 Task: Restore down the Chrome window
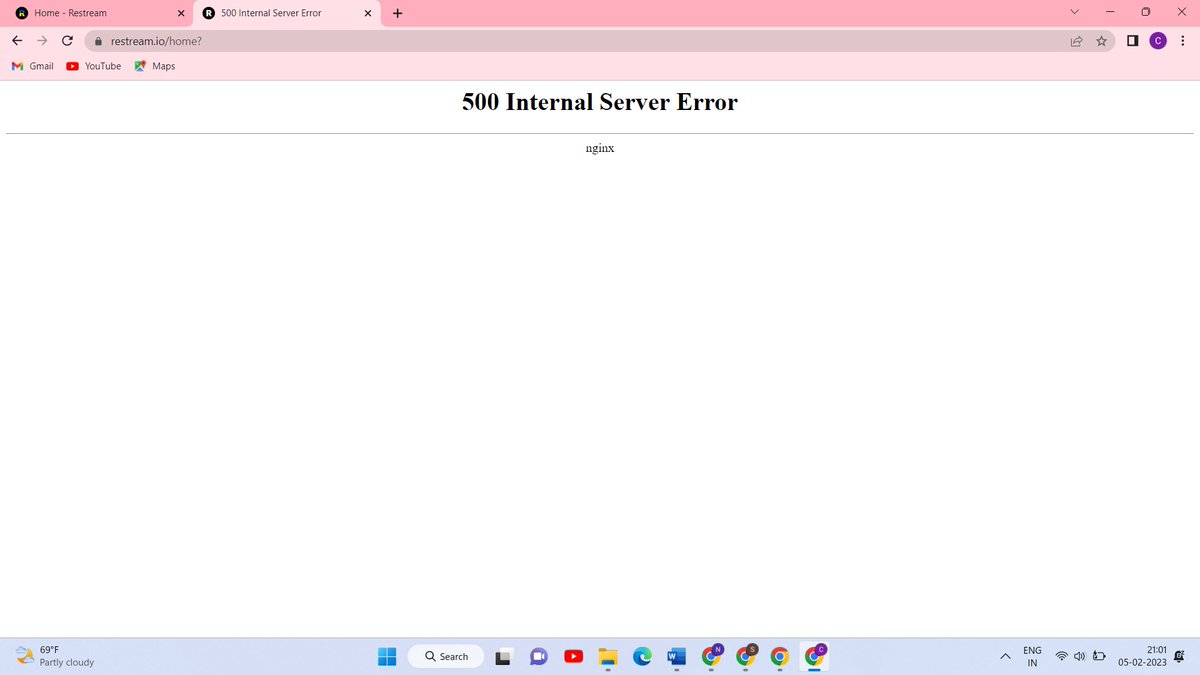click(1146, 13)
